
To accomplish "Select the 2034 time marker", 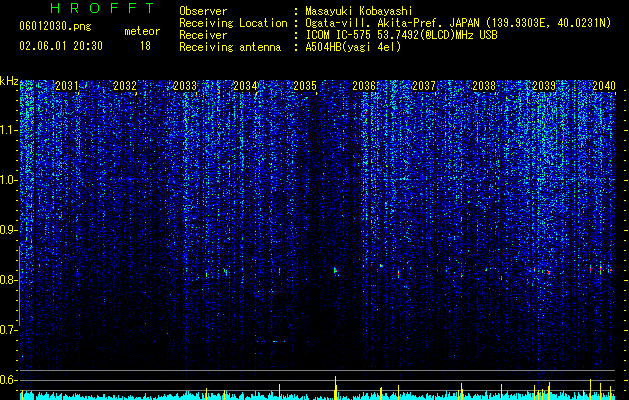I will click(245, 85).
